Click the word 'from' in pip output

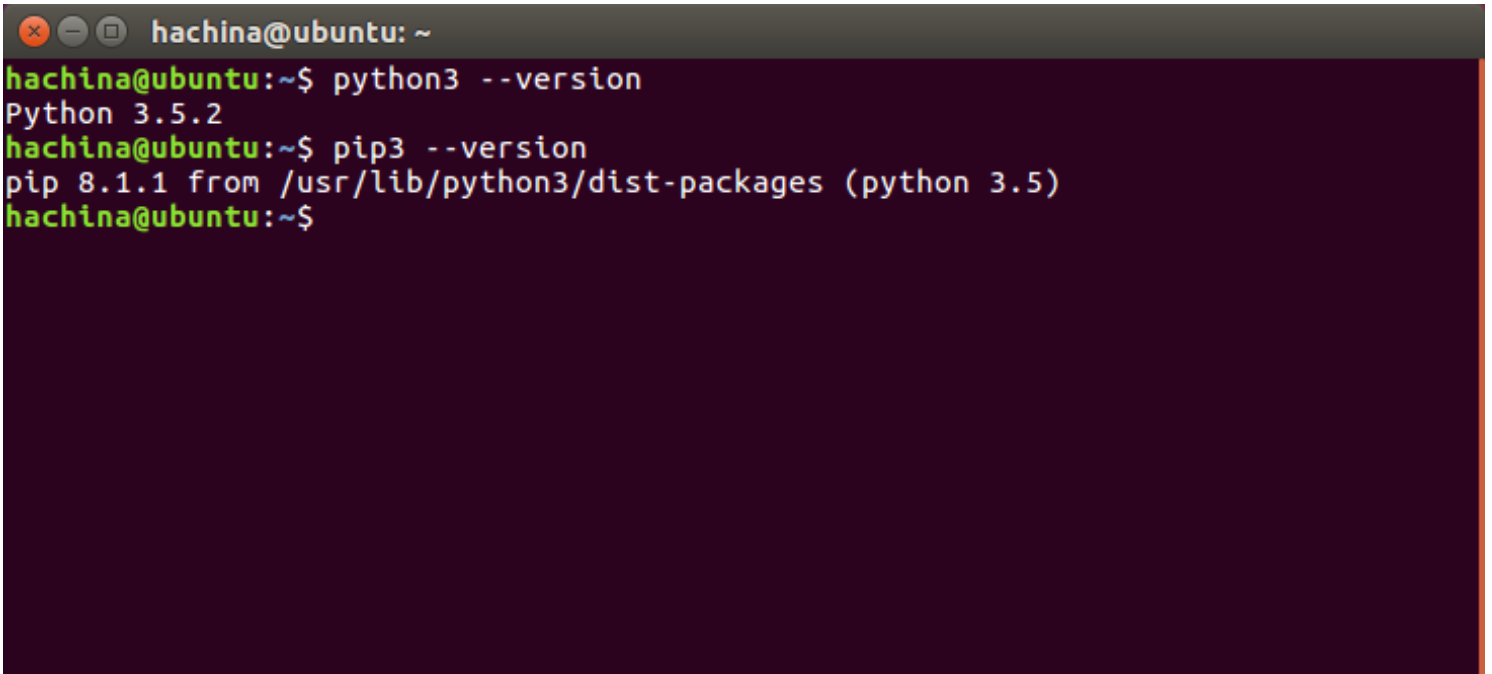coord(223,183)
